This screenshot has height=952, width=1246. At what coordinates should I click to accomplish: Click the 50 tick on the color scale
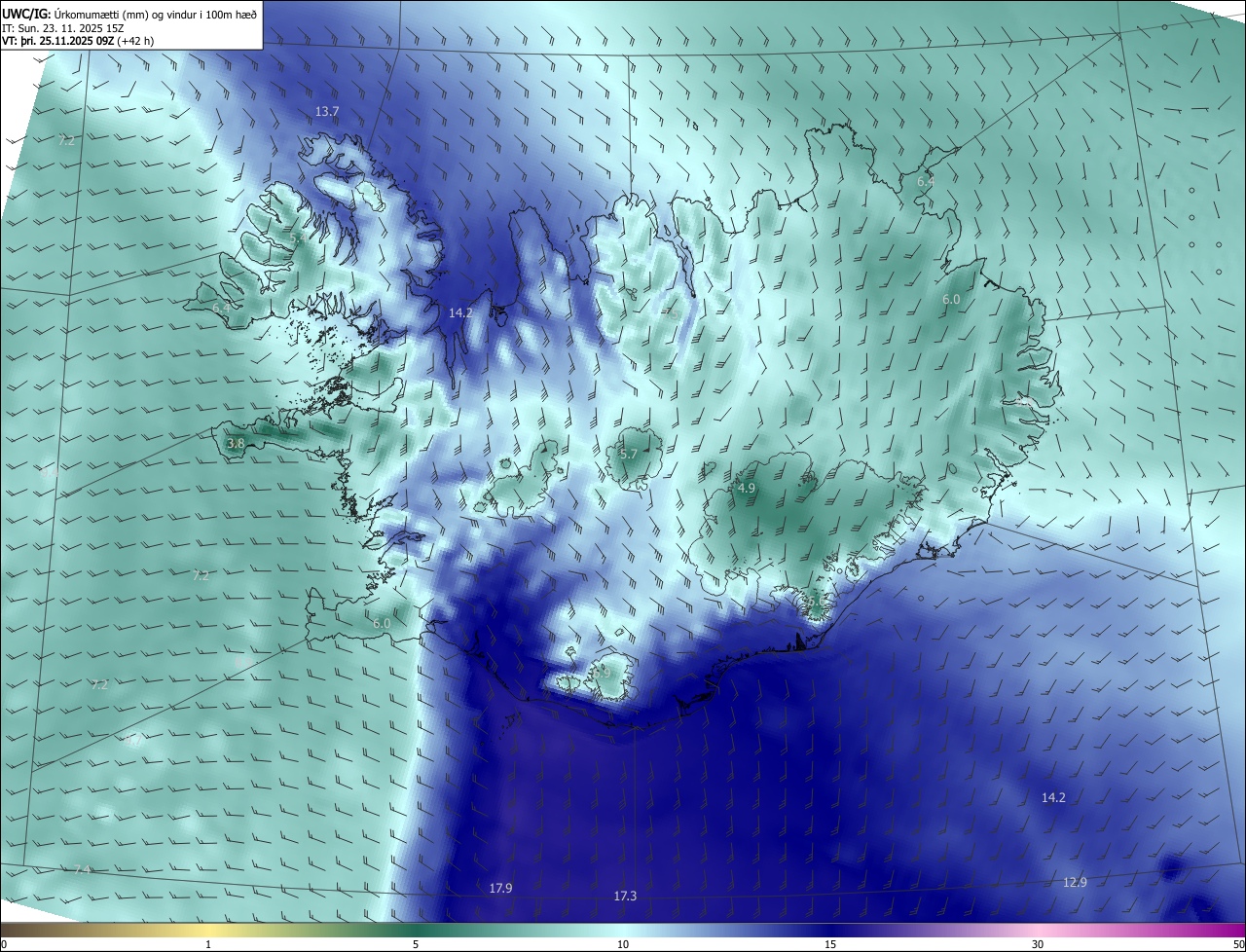click(1238, 945)
